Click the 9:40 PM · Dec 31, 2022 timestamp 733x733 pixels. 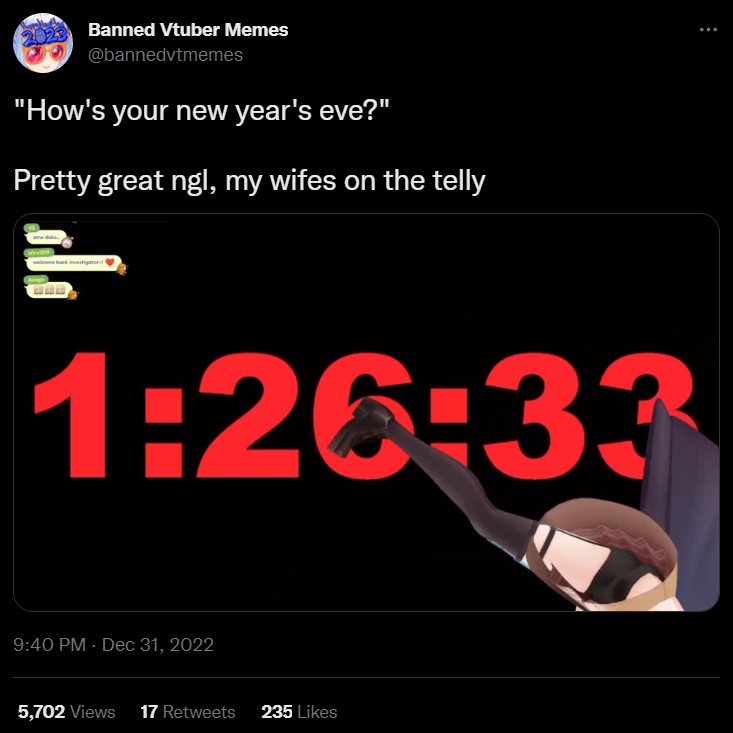[x=114, y=645]
